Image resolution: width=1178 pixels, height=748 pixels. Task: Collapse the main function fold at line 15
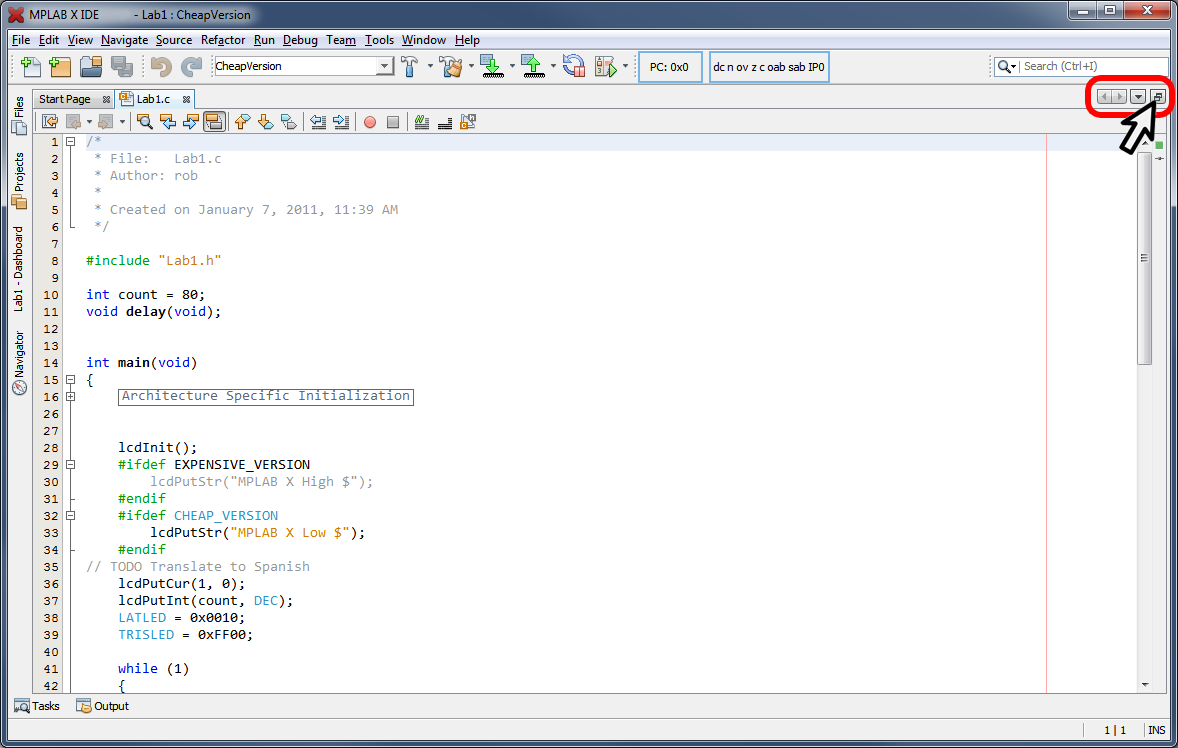click(70, 380)
